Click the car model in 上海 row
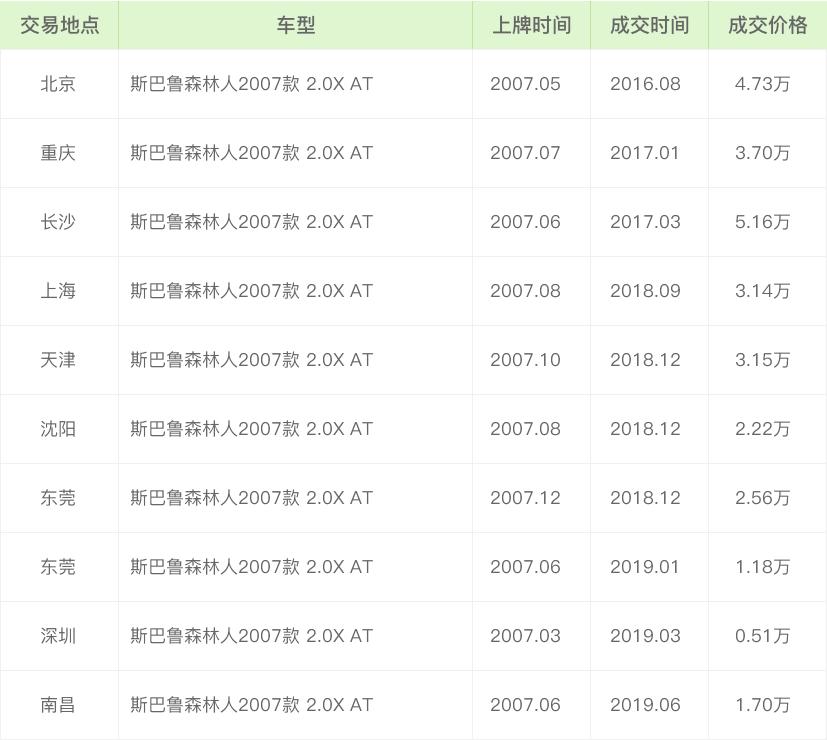 click(x=252, y=291)
